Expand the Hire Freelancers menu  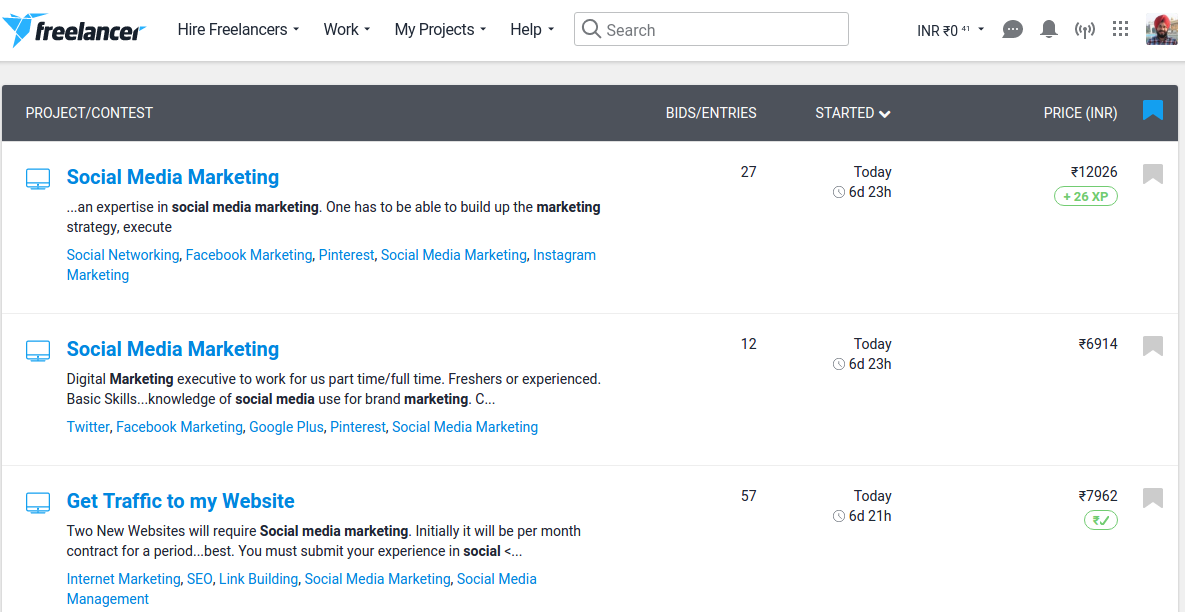coord(237,29)
